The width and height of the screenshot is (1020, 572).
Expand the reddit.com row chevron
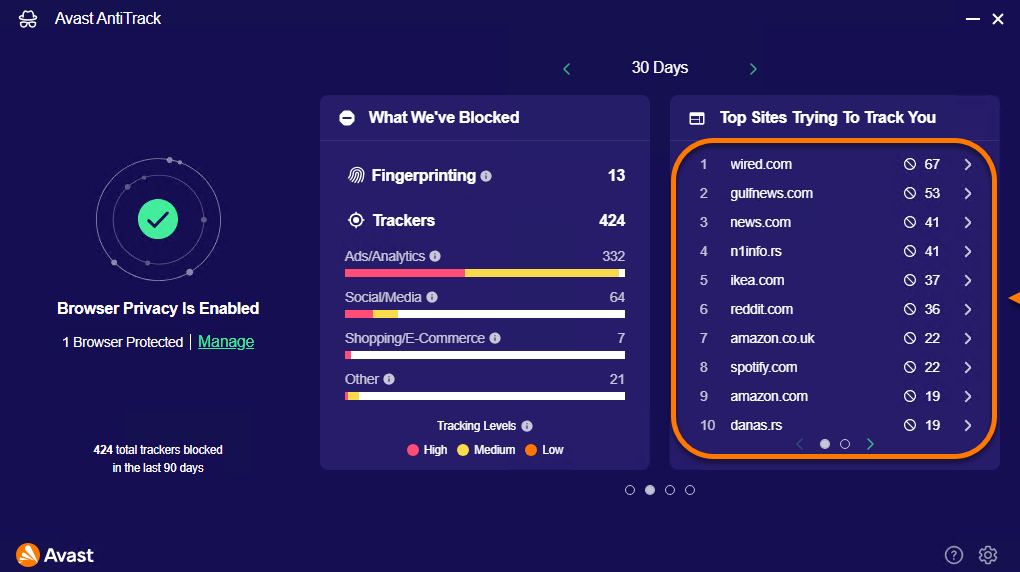[968, 309]
